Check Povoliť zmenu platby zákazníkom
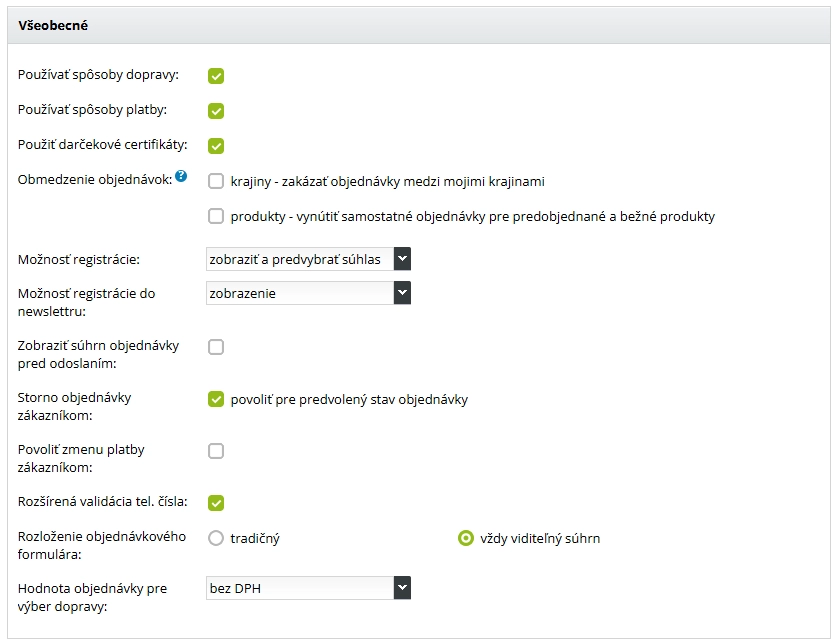The image size is (837, 642). click(216, 451)
